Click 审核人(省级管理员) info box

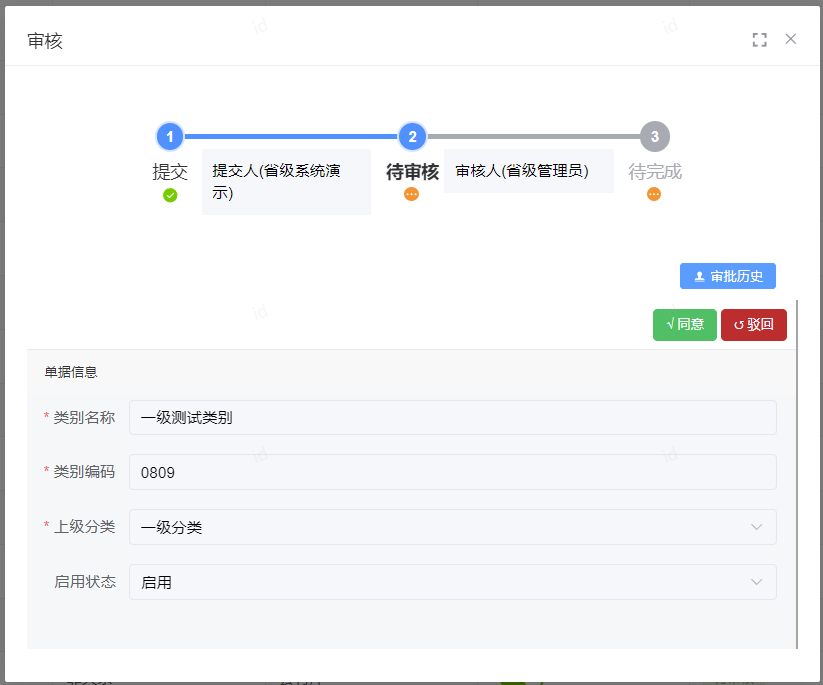pos(529,171)
